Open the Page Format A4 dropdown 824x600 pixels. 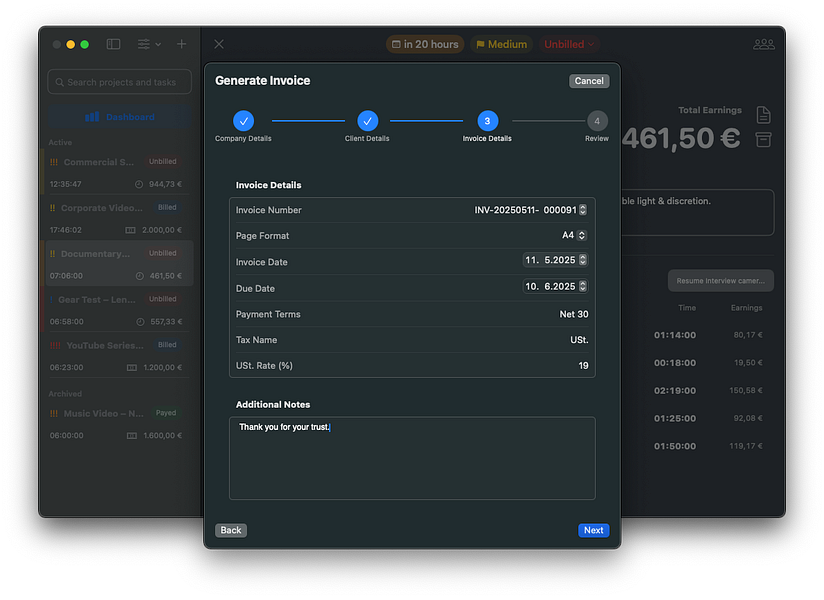click(x=582, y=236)
